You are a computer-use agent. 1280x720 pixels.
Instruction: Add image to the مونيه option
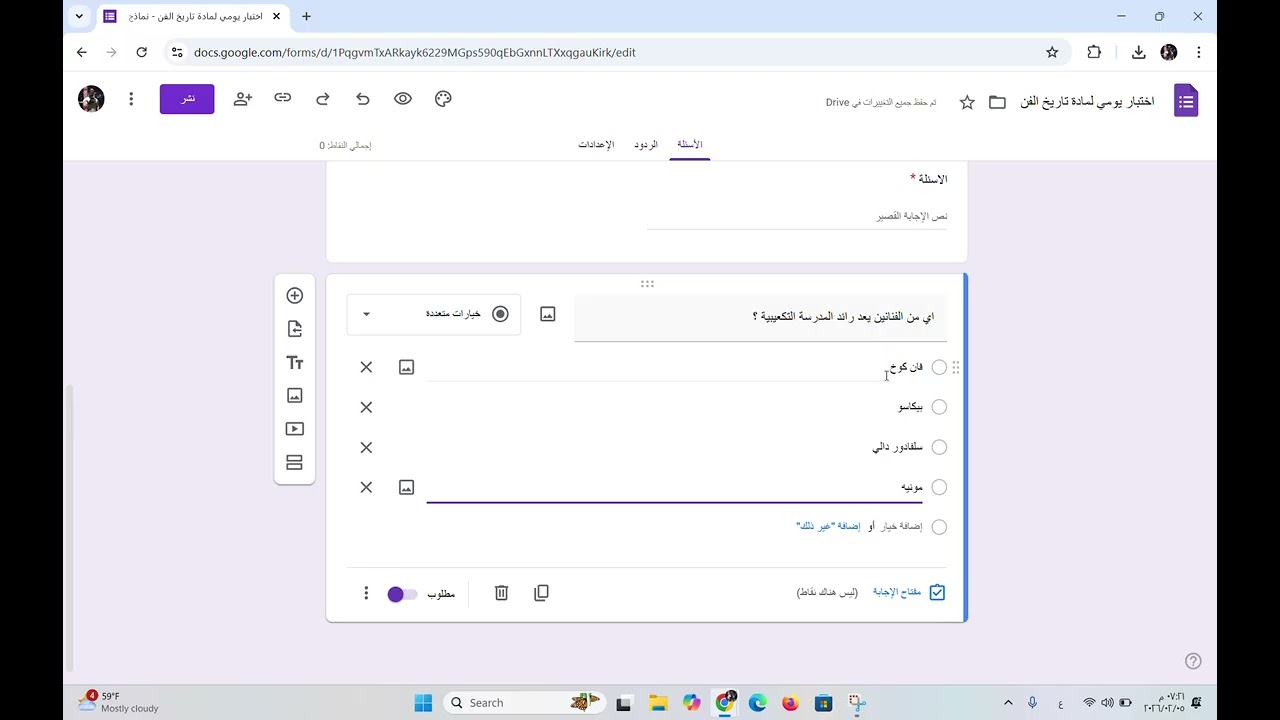406,487
